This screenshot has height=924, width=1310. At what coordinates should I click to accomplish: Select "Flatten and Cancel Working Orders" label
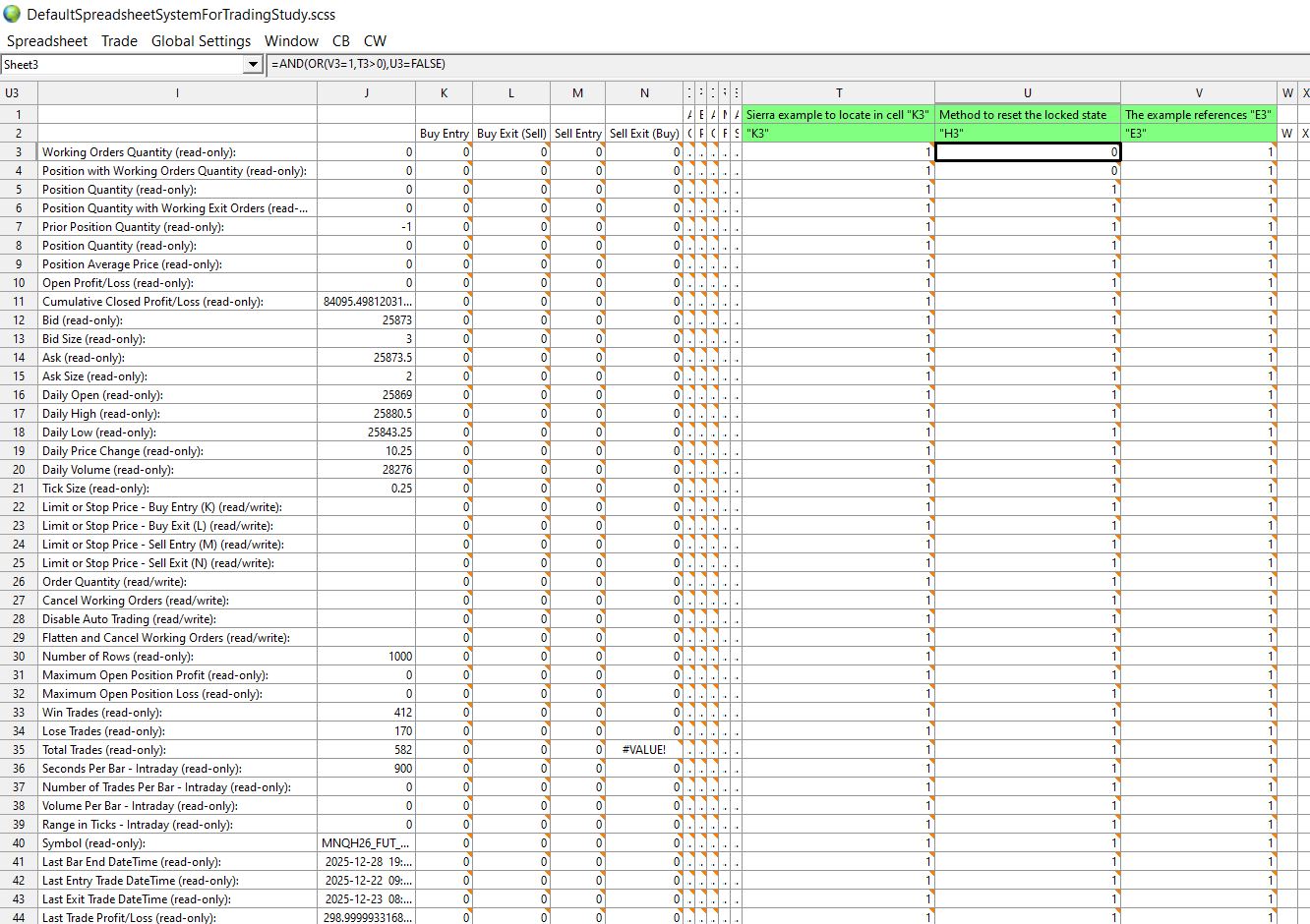coord(166,638)
